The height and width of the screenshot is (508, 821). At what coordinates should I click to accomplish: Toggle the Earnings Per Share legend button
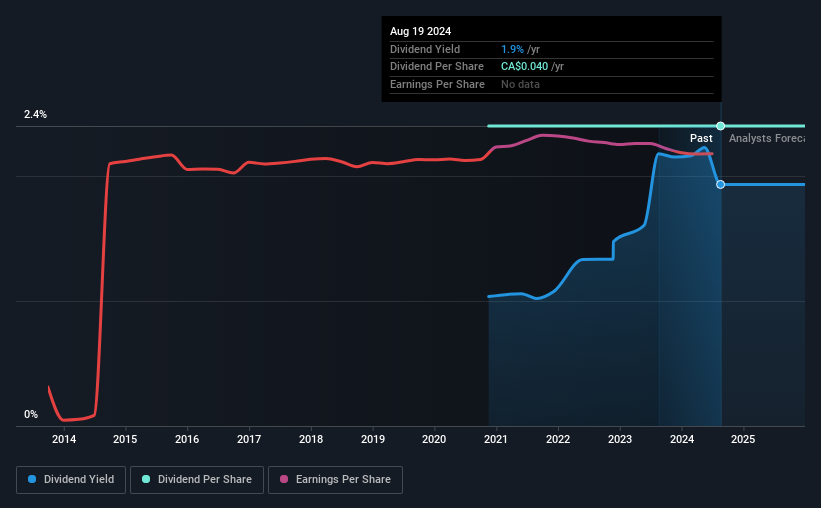pyautogui.click(x=335, y=480)
